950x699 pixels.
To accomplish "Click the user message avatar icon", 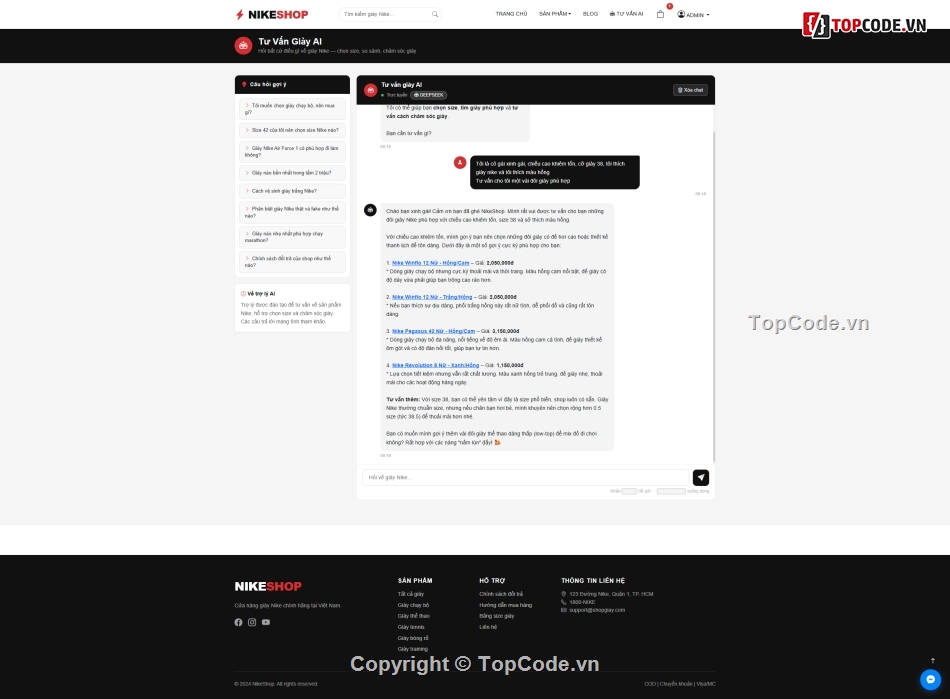I will pos(460,162).
